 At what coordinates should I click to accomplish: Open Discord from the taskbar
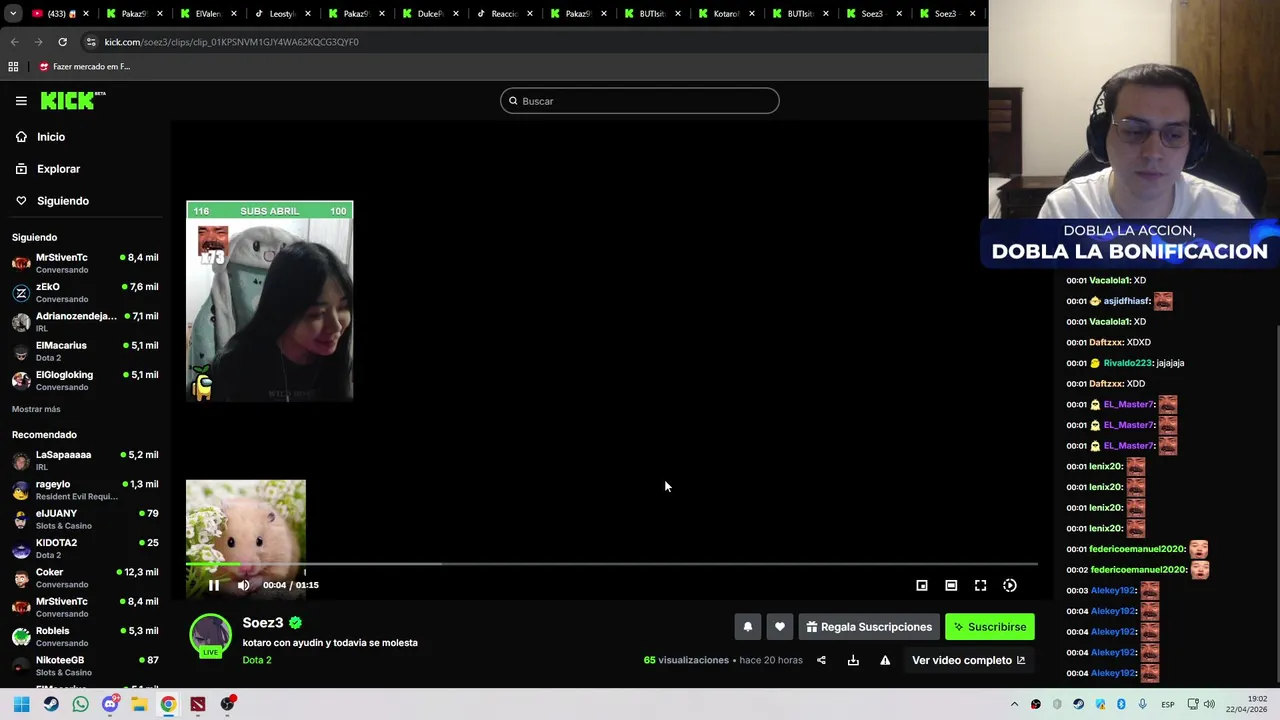pyautogui.click(x=110, y=704)
